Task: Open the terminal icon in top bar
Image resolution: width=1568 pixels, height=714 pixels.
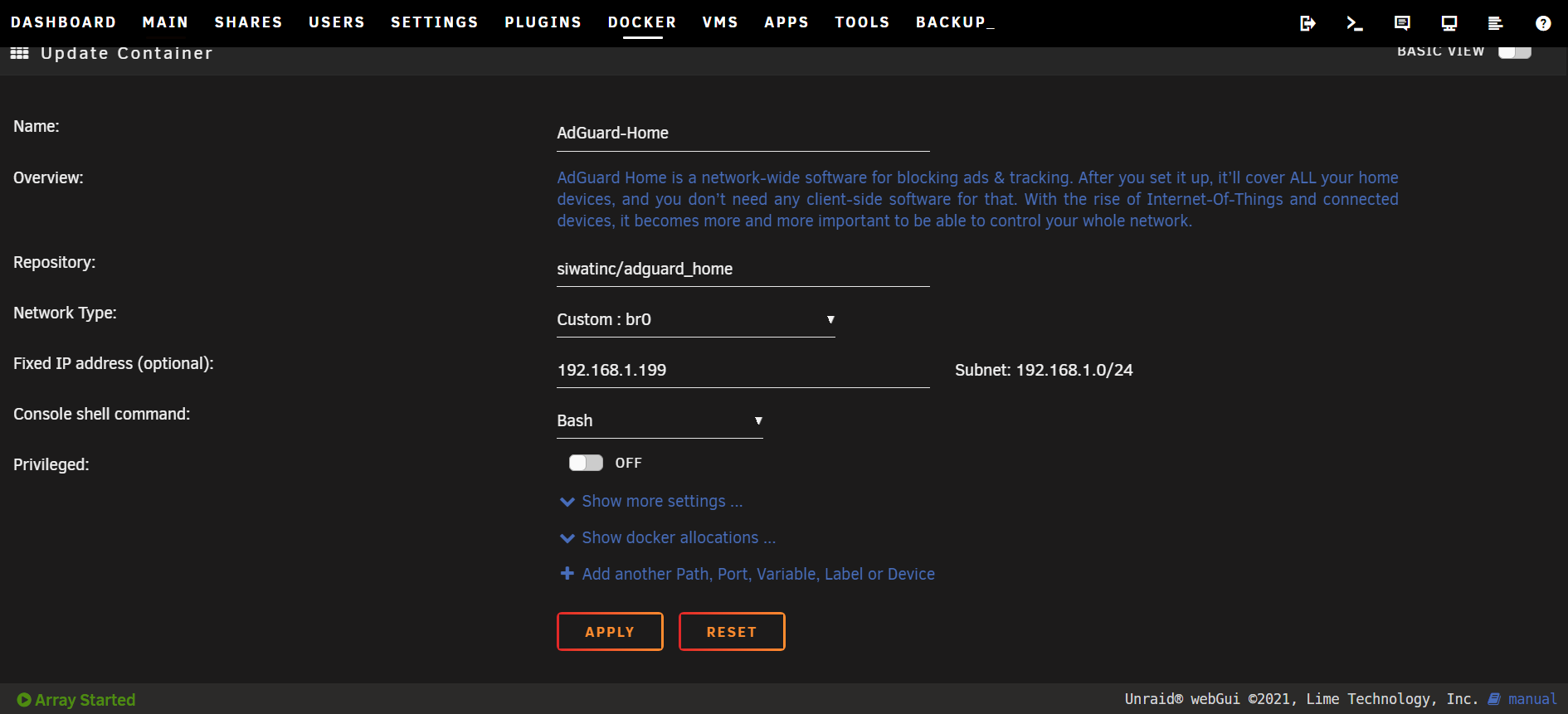Action: coord(1355,23)
